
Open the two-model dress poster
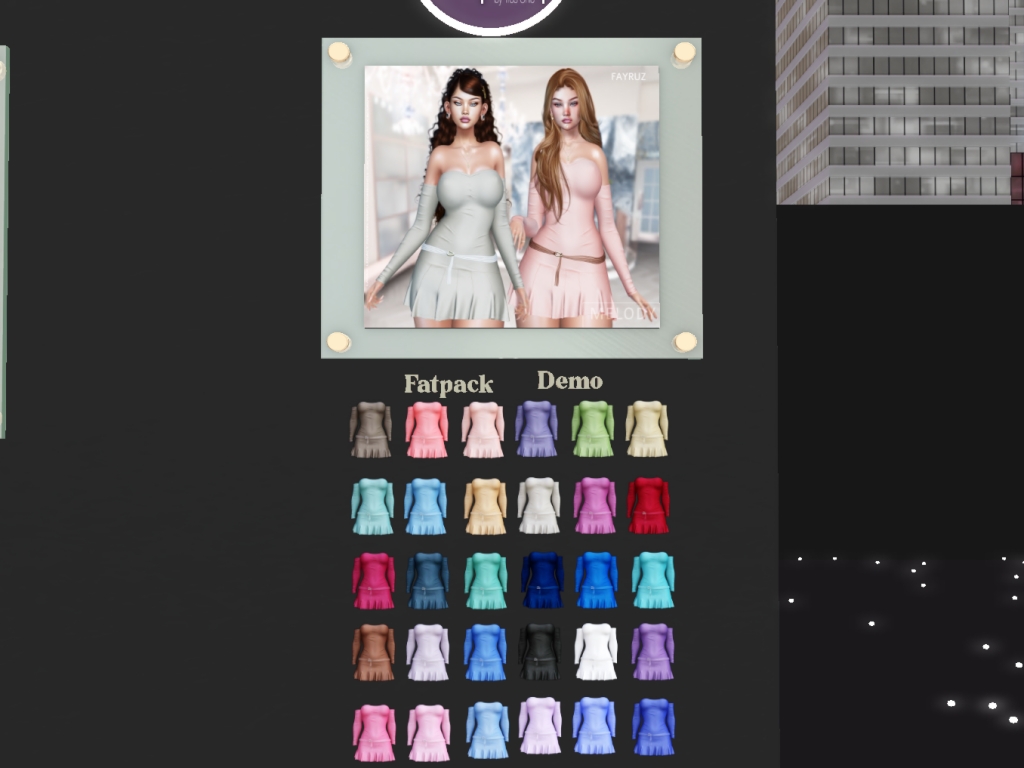(x=511, y=197)
